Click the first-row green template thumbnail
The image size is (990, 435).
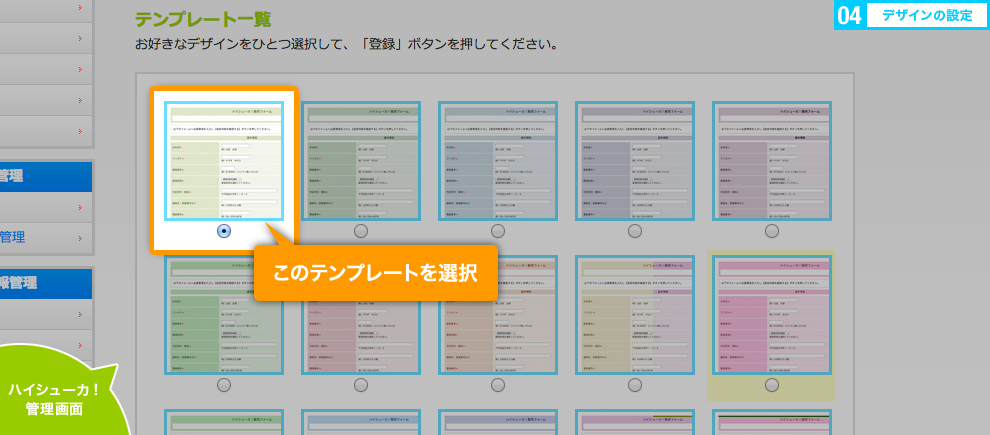click(x=361, y=161)
